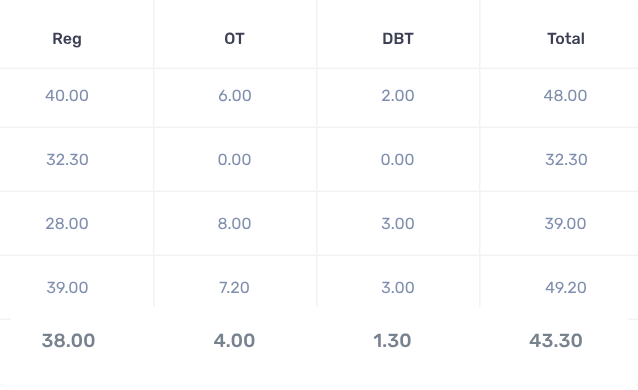Click the OT column header
Image resolution: width=638 pixels, height=390 pixels.
[234, 39]
